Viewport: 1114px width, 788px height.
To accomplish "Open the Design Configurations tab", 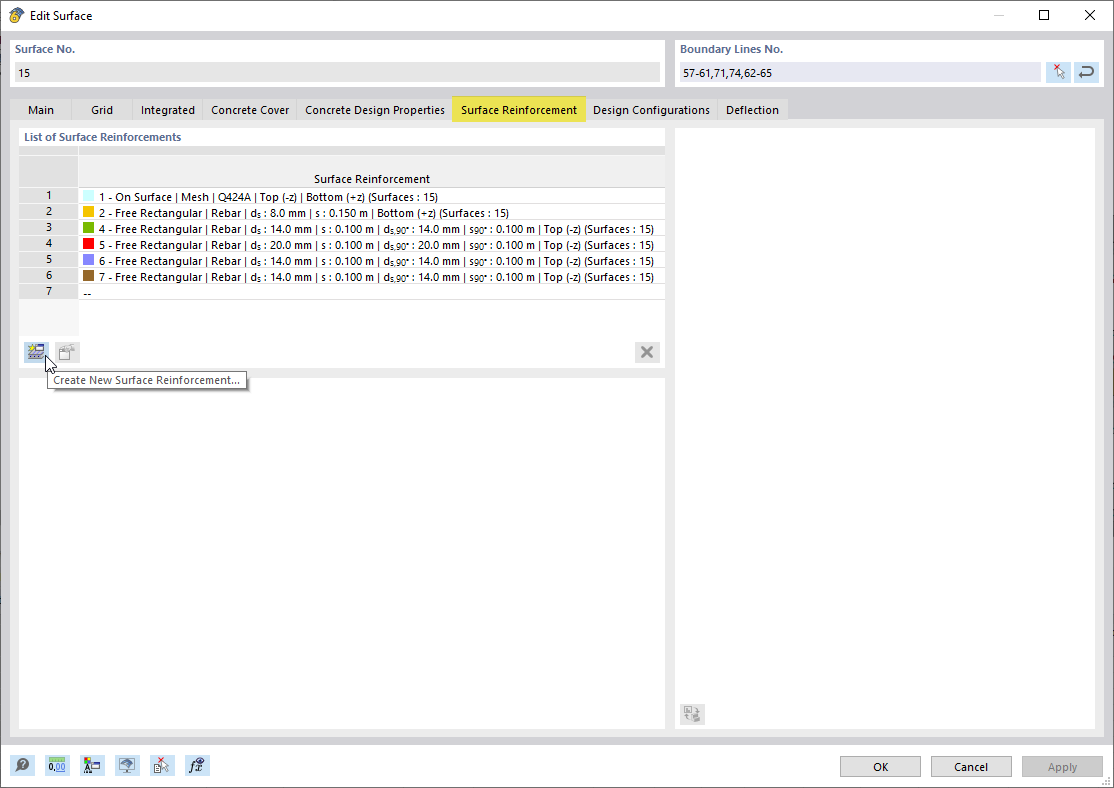I will tap(651, 110).
